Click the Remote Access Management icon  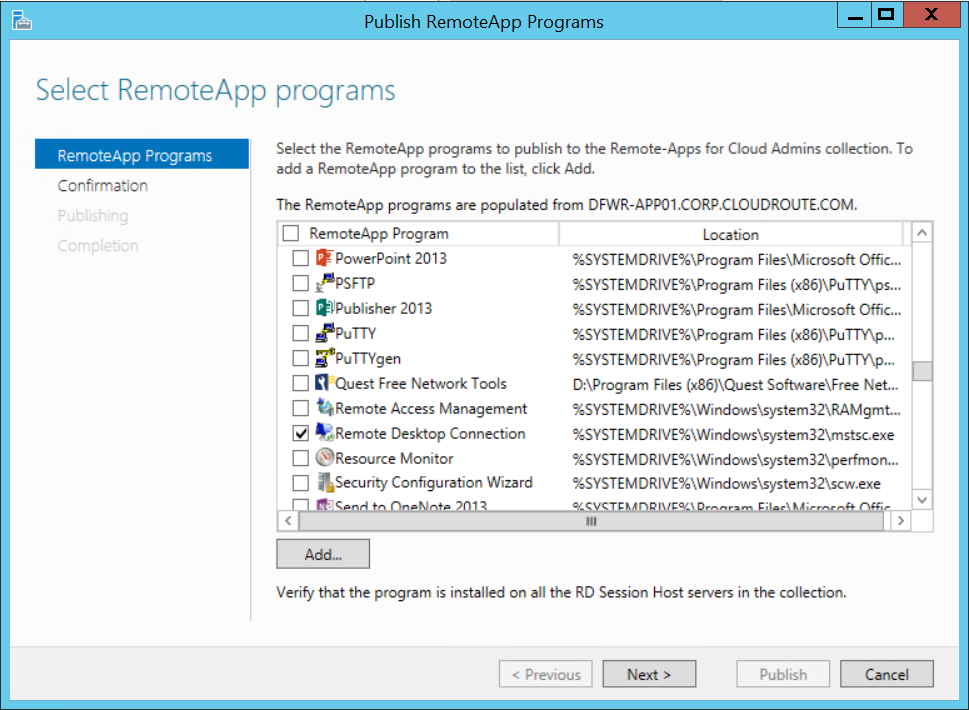(x=324, y=408)
